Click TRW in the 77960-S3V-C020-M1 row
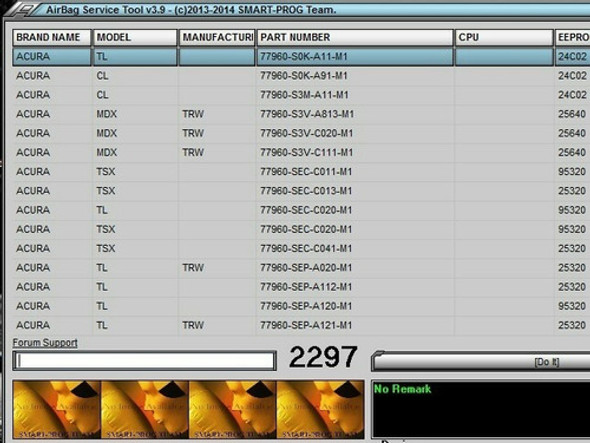 193,134
